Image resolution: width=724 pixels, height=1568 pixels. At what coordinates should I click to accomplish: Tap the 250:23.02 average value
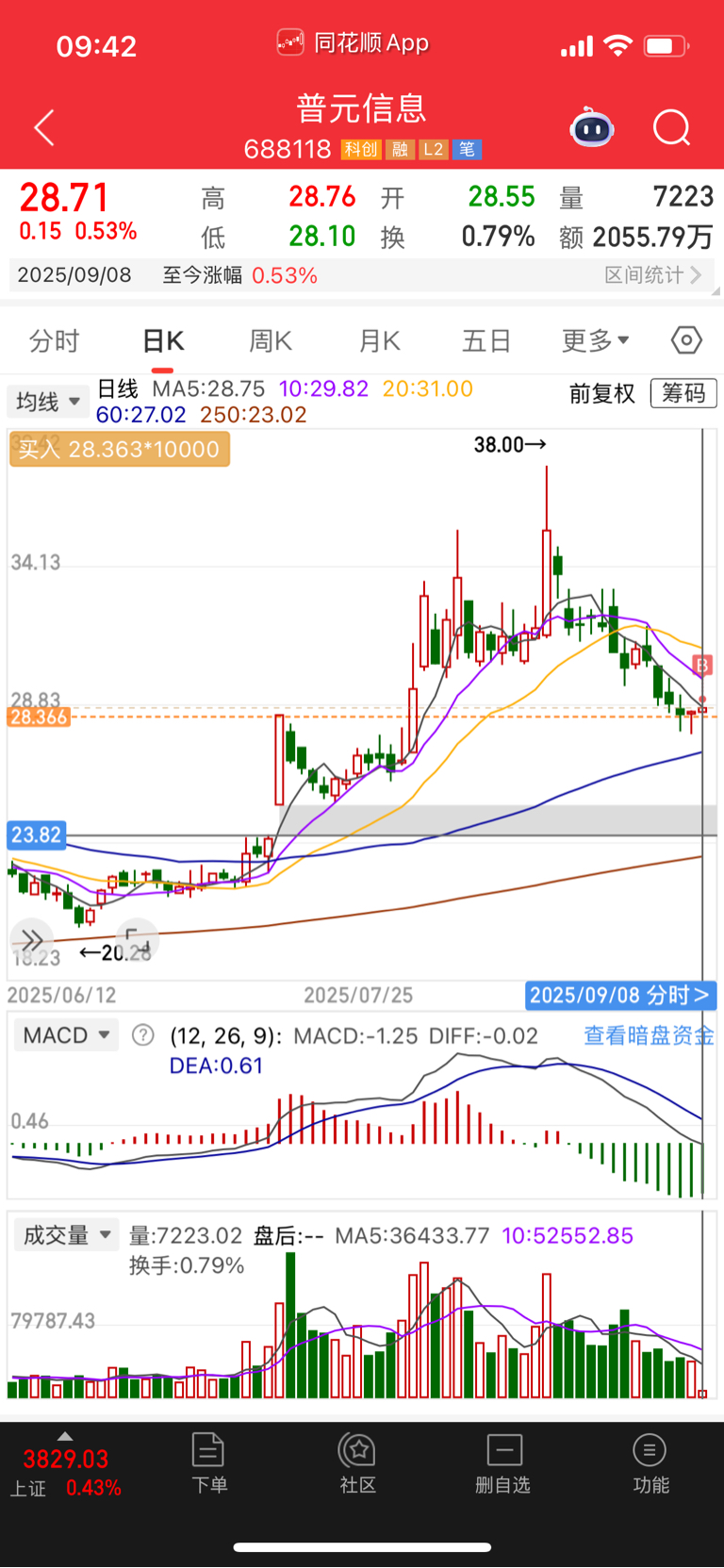[254, 414]
